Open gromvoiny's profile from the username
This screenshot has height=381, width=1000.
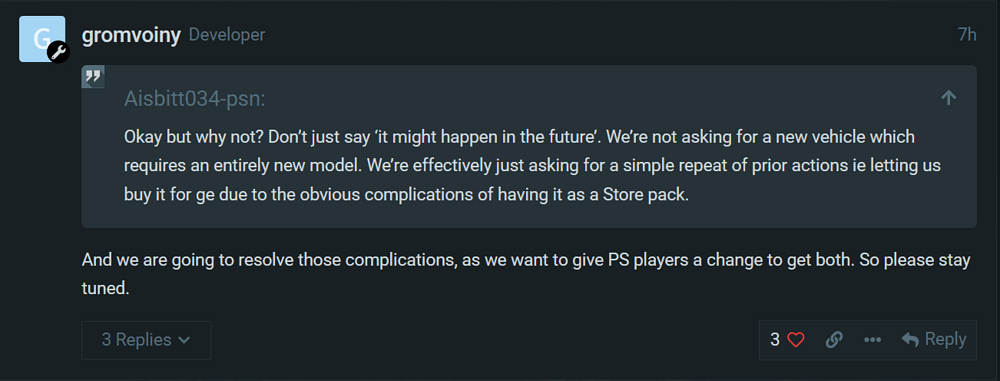pyautogui.click(x=131, y=34)
